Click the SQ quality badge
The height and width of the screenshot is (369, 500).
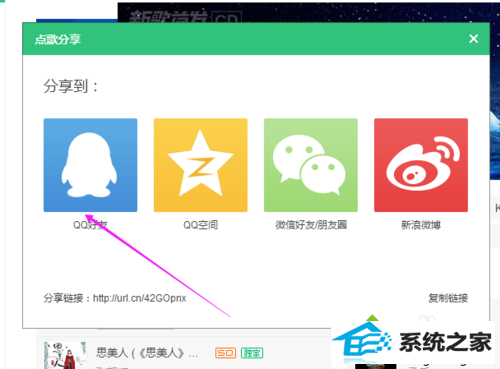tap(226, 353)
